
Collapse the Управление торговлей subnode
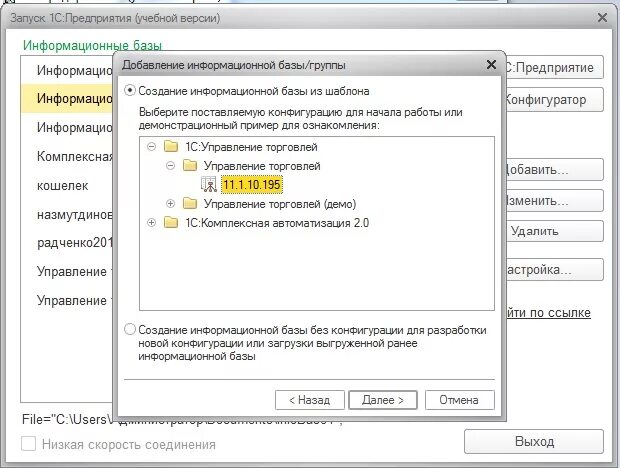170,166
